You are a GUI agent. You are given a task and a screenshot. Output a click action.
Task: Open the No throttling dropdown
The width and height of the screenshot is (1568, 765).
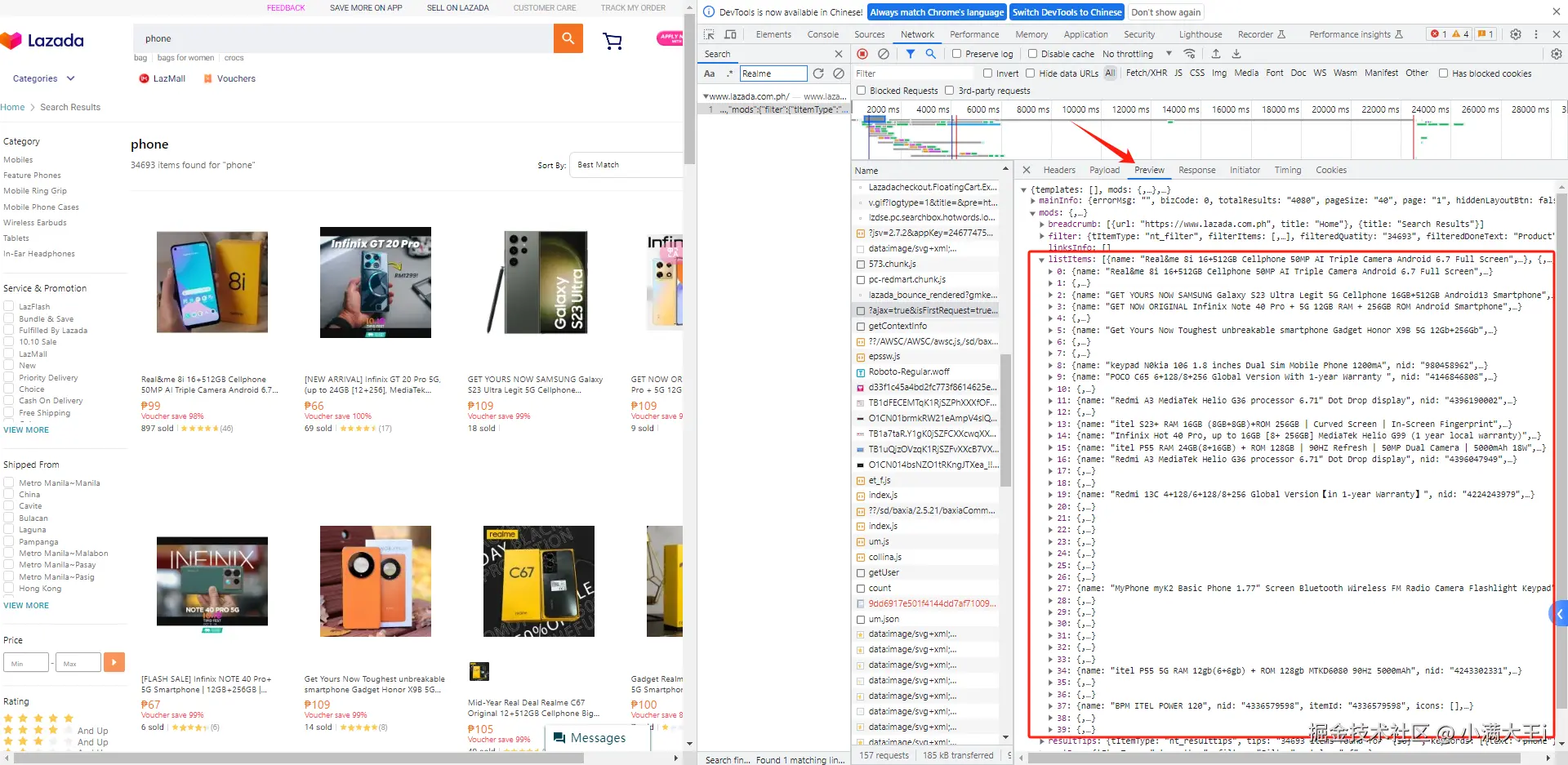[x=1137, y=54]
